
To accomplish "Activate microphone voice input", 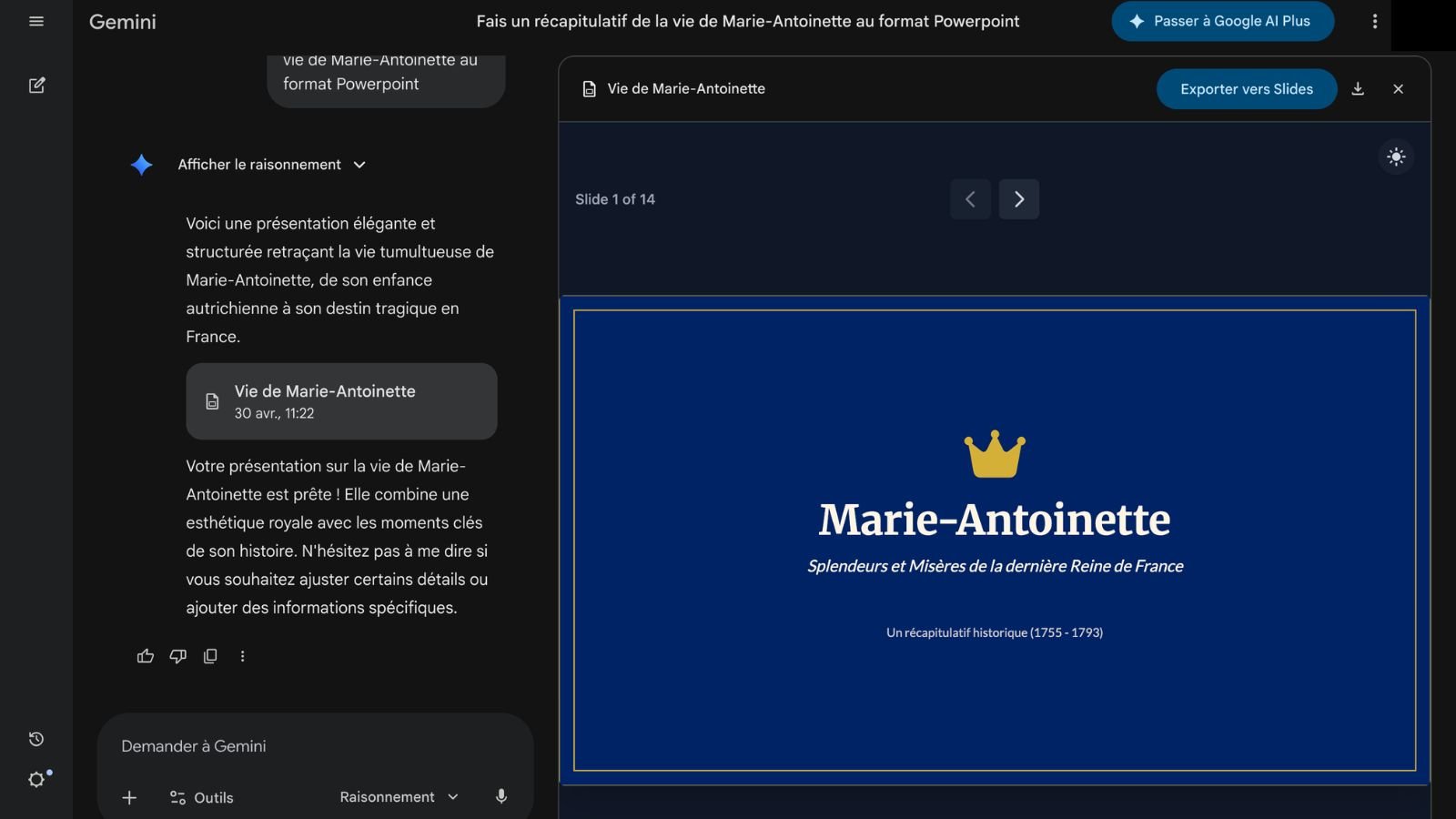I will point(500,797).
